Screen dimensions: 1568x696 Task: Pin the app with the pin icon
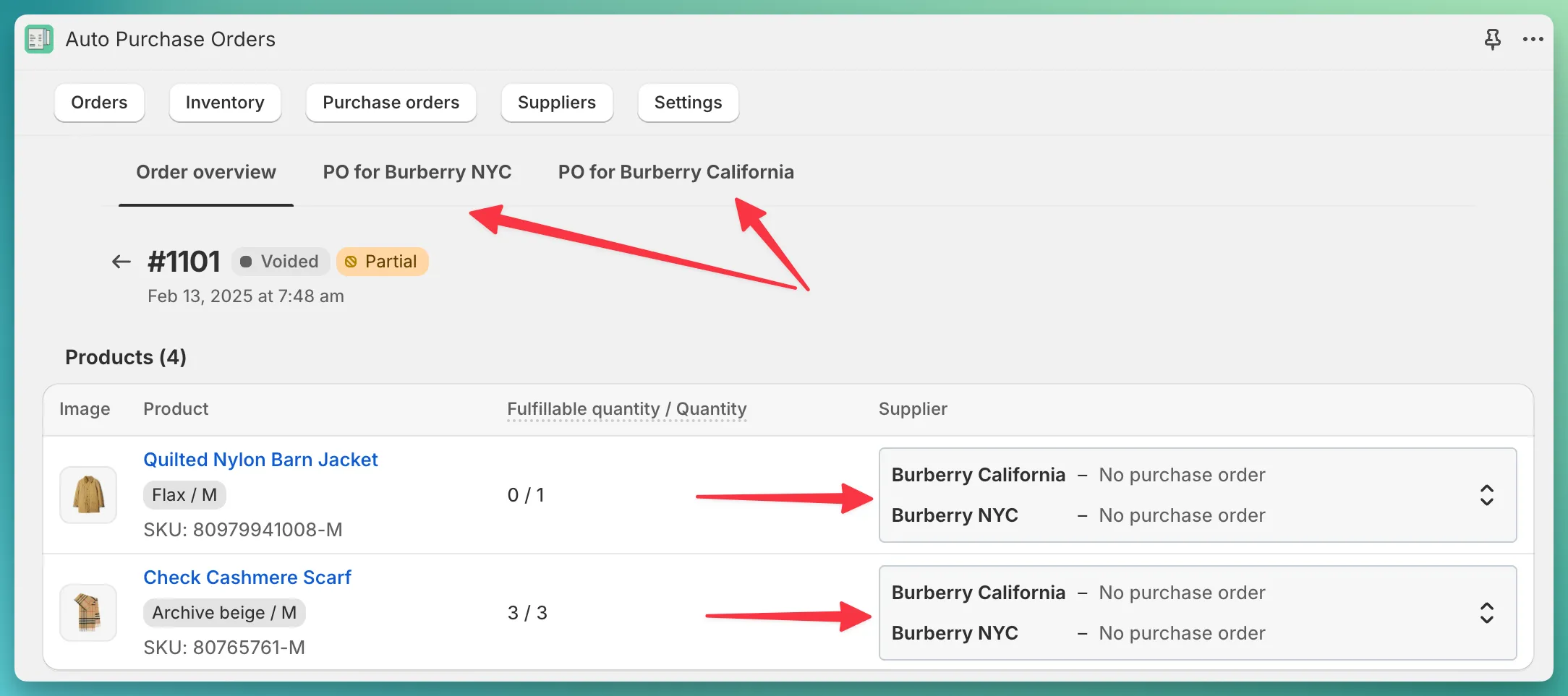coord(1492,39)
